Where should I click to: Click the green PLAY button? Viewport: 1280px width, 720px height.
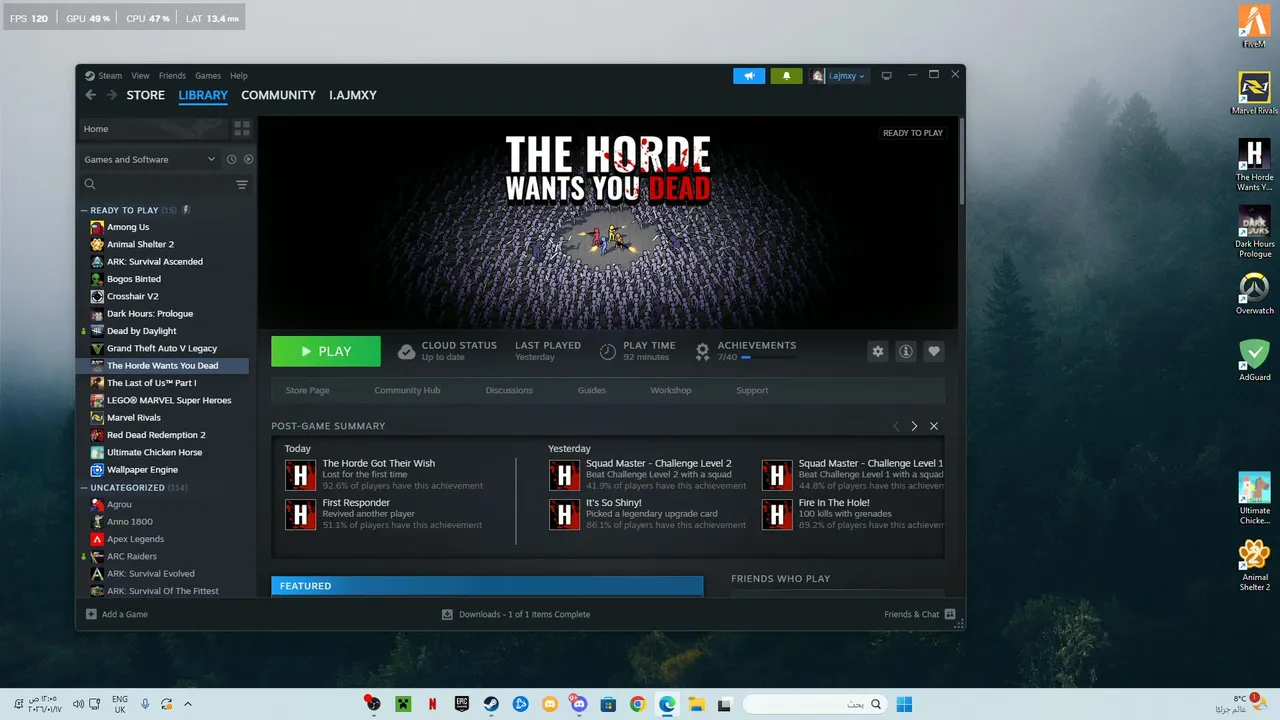point(326,351)
